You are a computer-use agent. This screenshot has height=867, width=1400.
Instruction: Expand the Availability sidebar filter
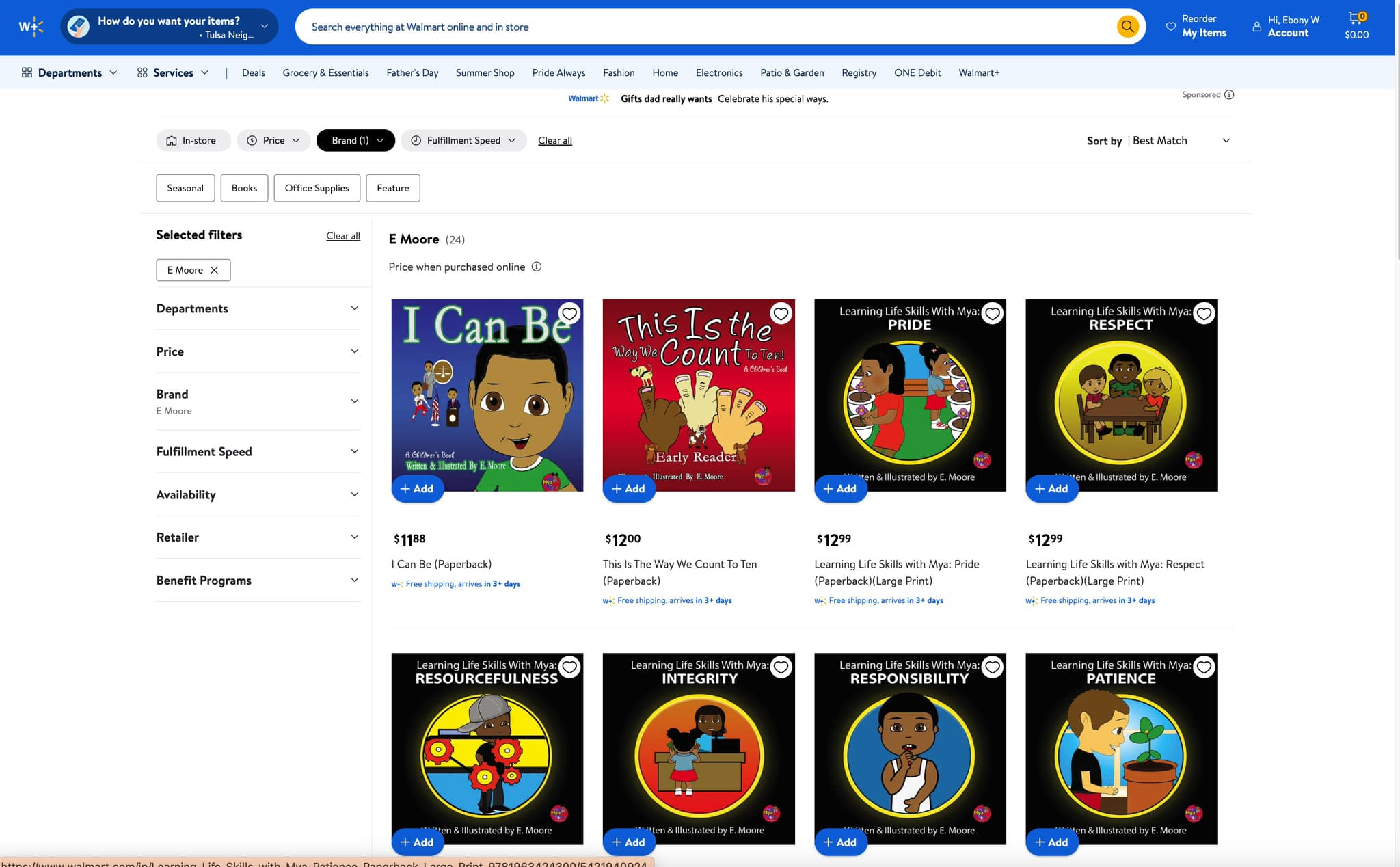(258, 494)
